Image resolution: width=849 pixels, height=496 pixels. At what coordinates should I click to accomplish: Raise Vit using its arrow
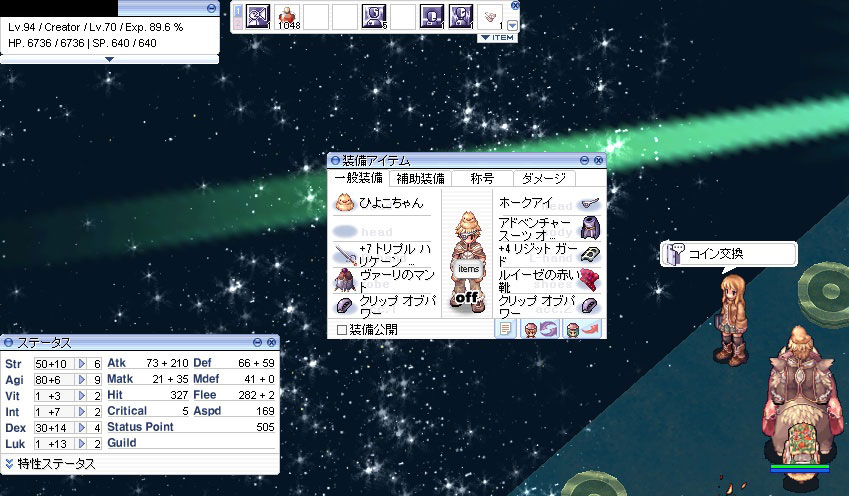[82, 396]
